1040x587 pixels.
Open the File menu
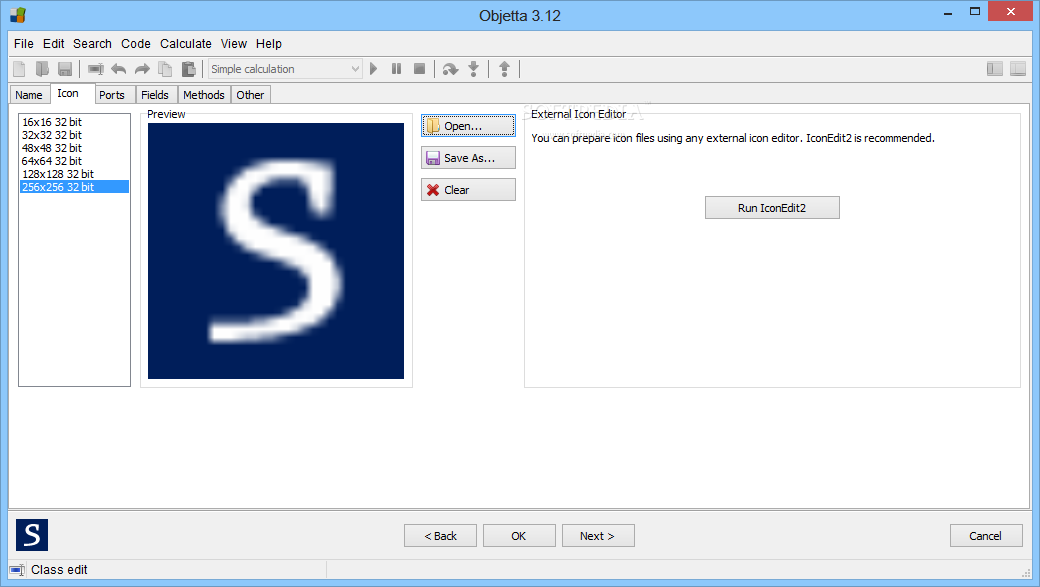click(24, 44)
